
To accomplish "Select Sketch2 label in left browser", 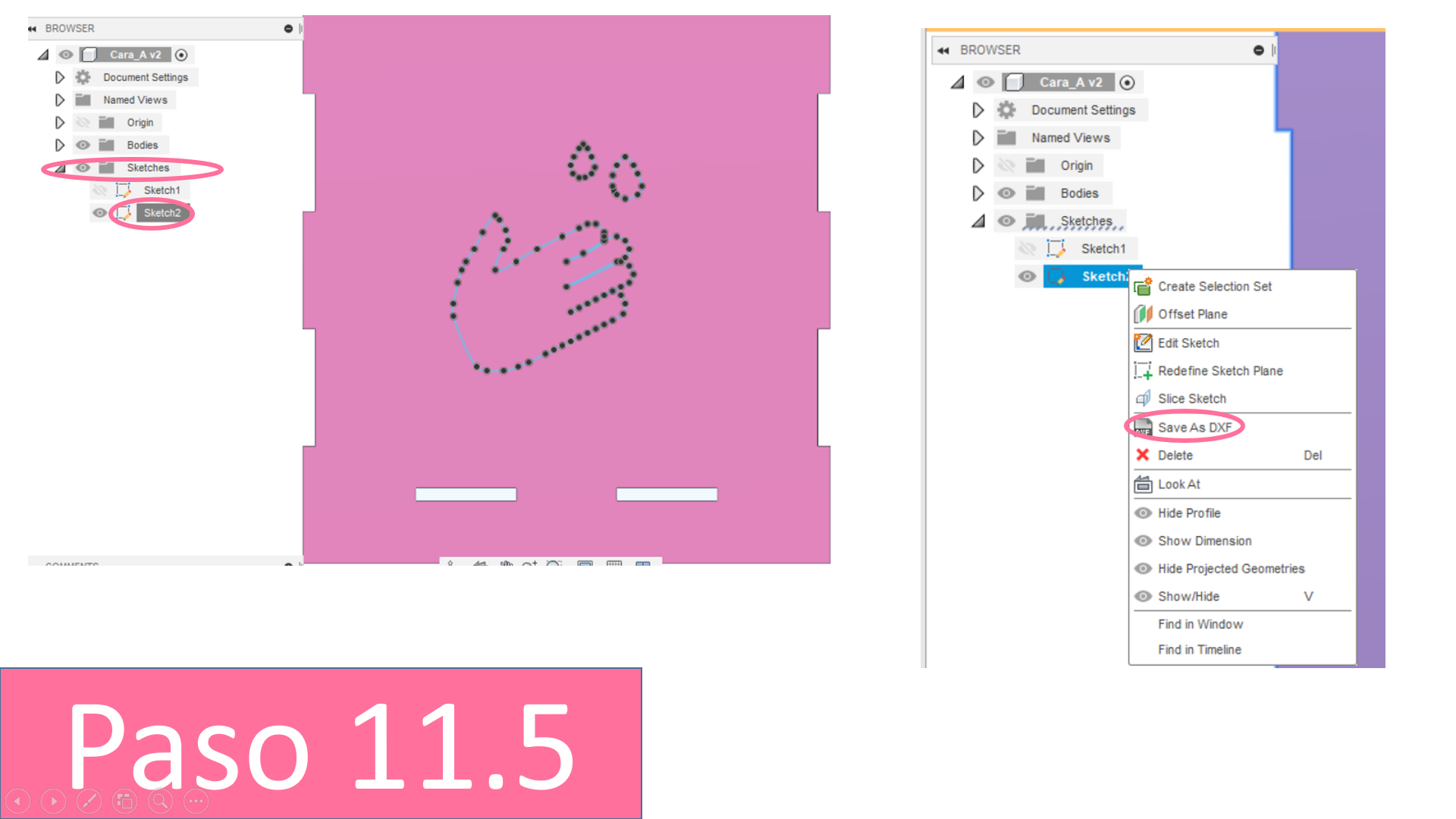I will pyautogui.click(x=162, y=213).
